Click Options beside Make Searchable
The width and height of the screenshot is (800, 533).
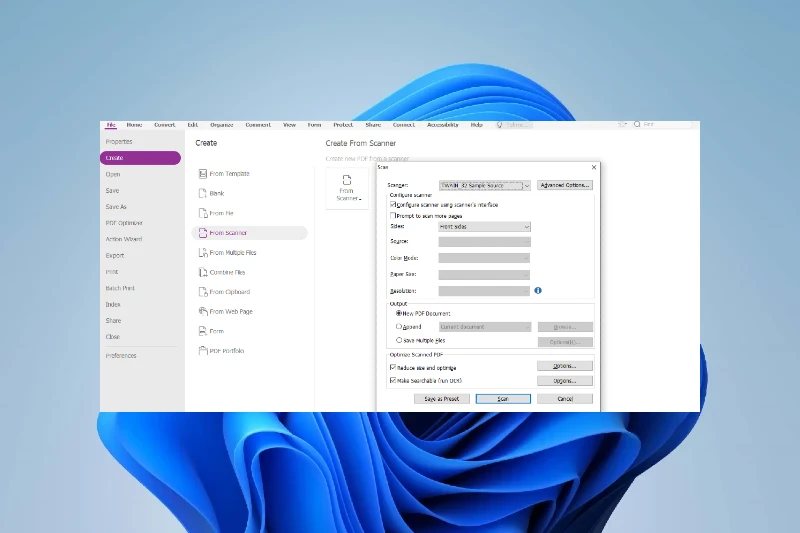point(565,380)
